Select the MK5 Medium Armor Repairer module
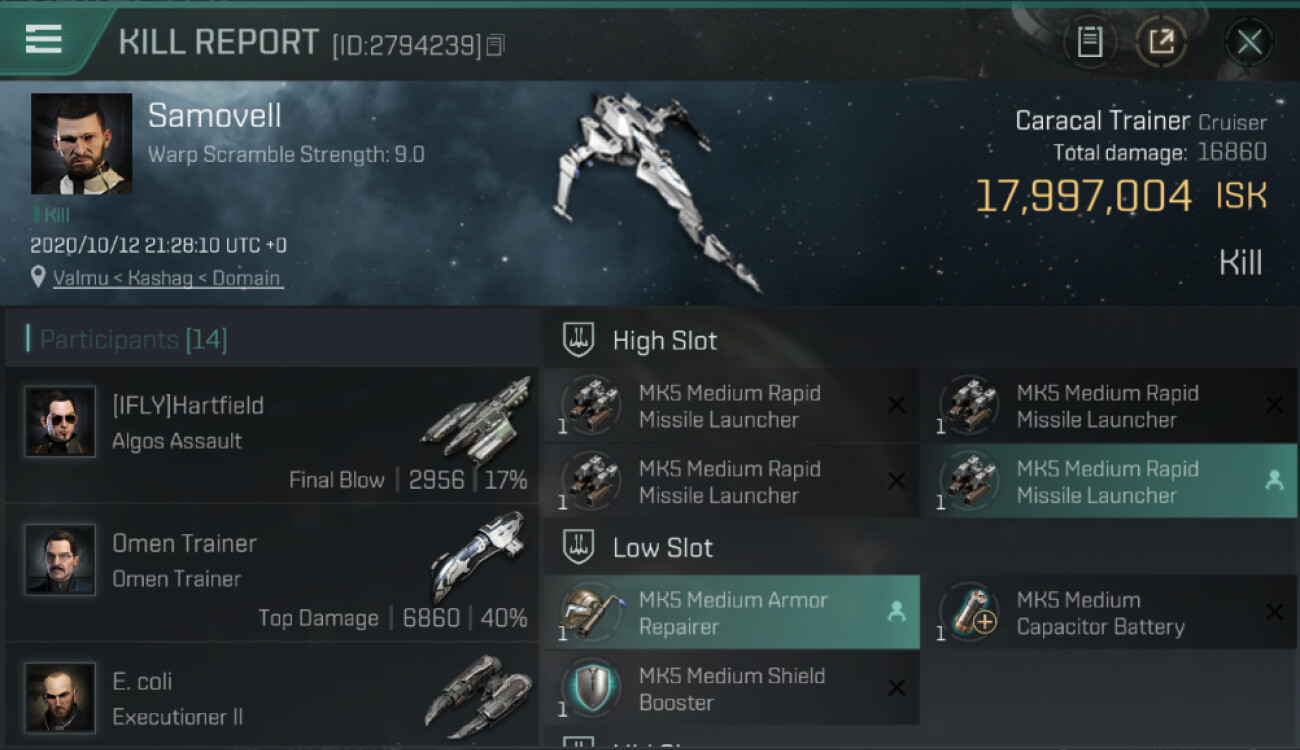The image size is (1300, 750). [x=732, y=612]
